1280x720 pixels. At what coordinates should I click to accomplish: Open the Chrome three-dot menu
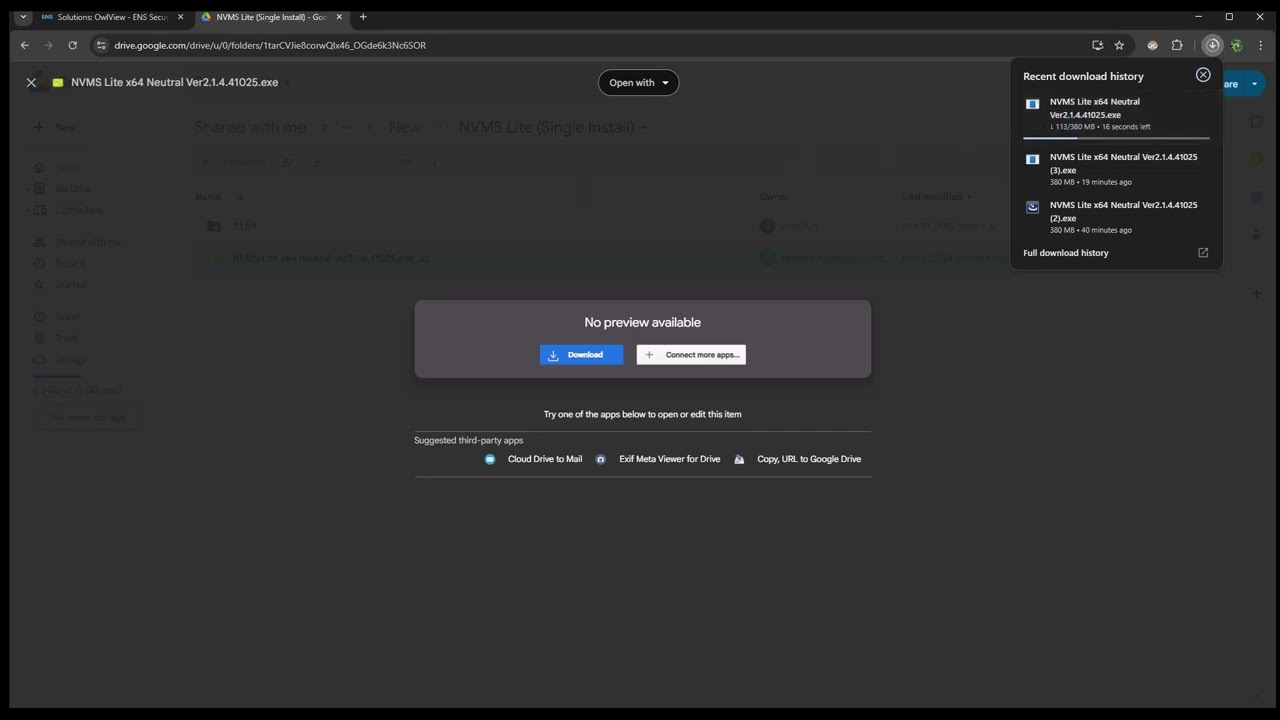(x=1261, y=45)
